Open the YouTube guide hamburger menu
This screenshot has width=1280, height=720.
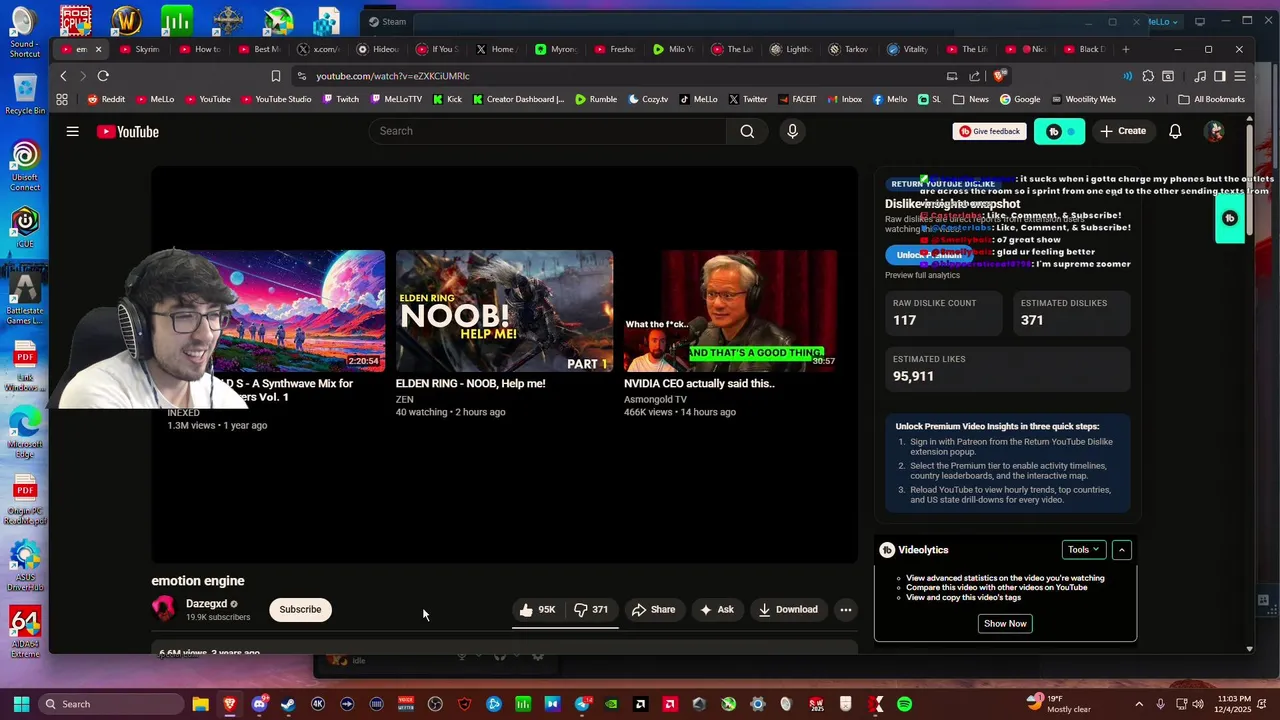pos(72,131)
